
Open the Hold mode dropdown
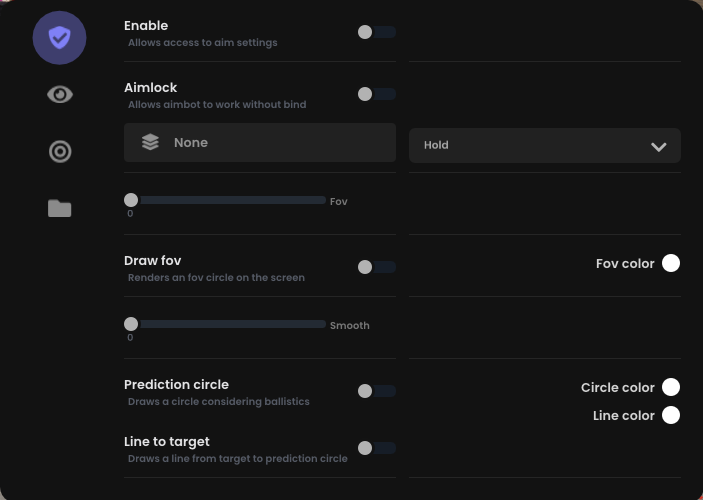(544, 145)
